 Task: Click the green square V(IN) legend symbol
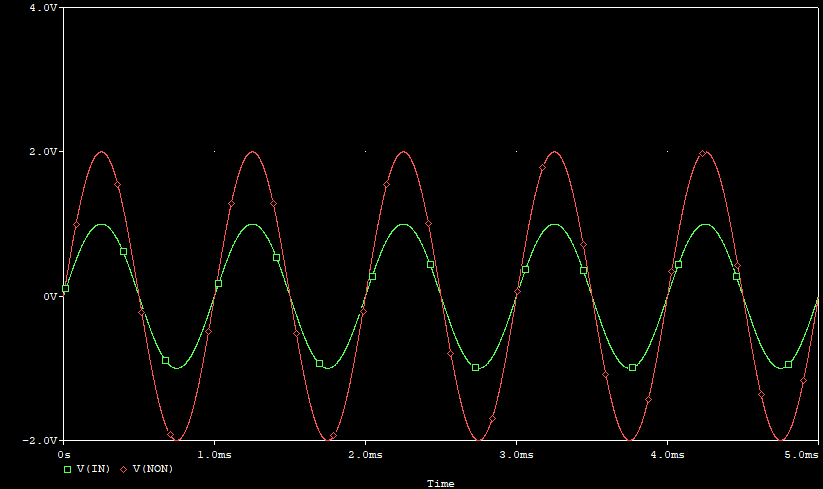pos(67,469)
